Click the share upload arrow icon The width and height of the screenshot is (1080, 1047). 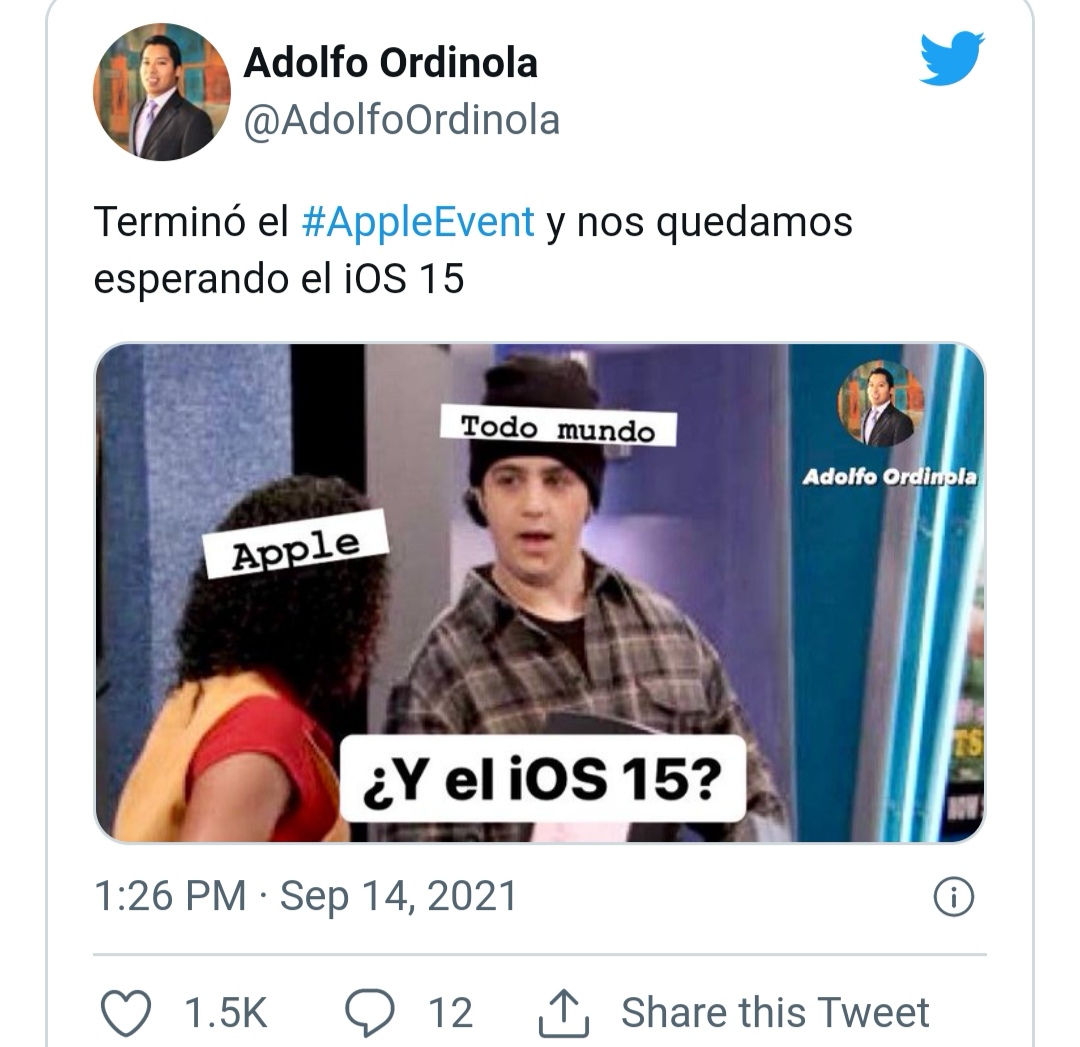(564, 1013)
